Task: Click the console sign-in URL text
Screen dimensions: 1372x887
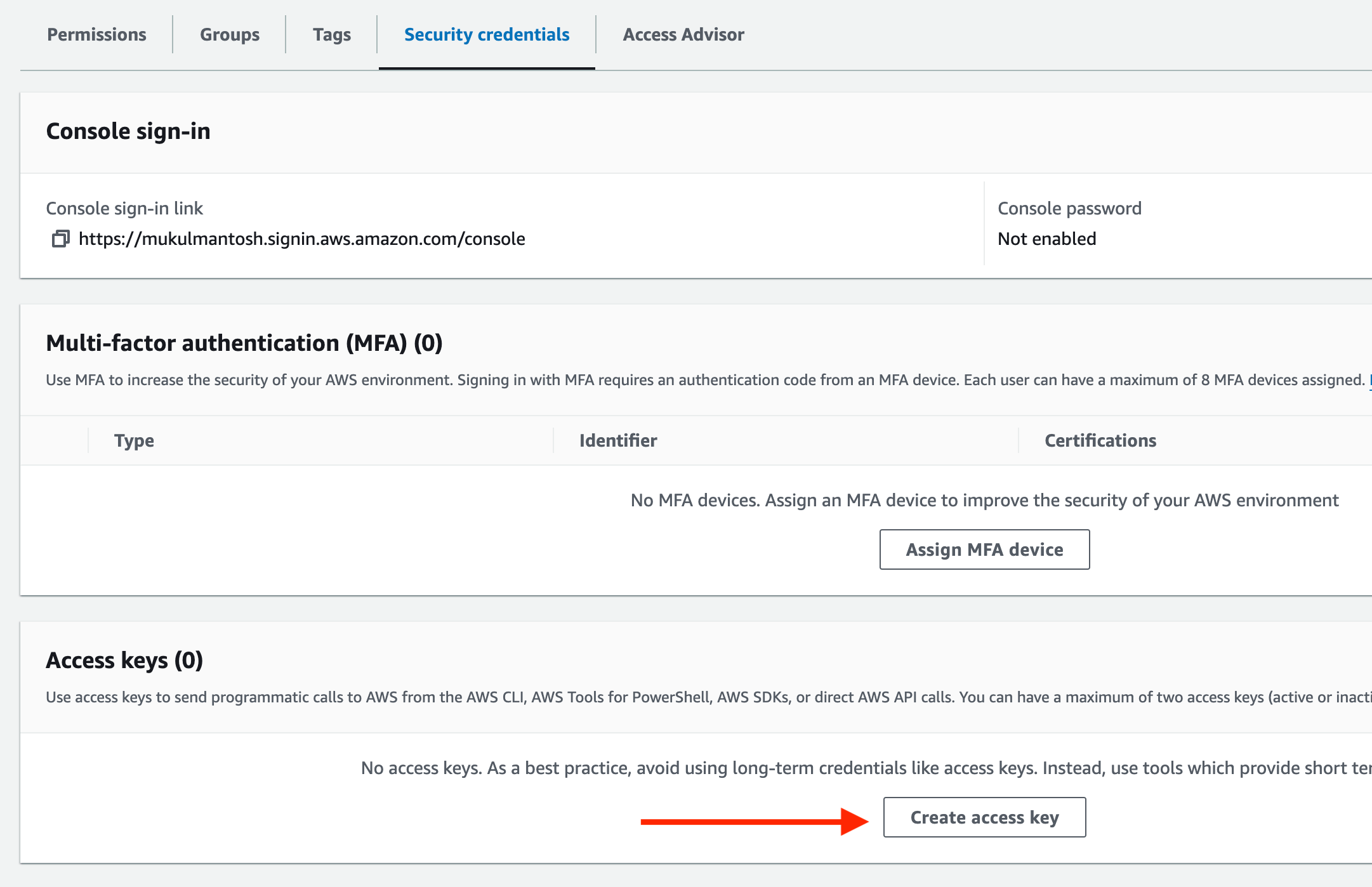Action: pyautogui.click(x=301, y=239)
